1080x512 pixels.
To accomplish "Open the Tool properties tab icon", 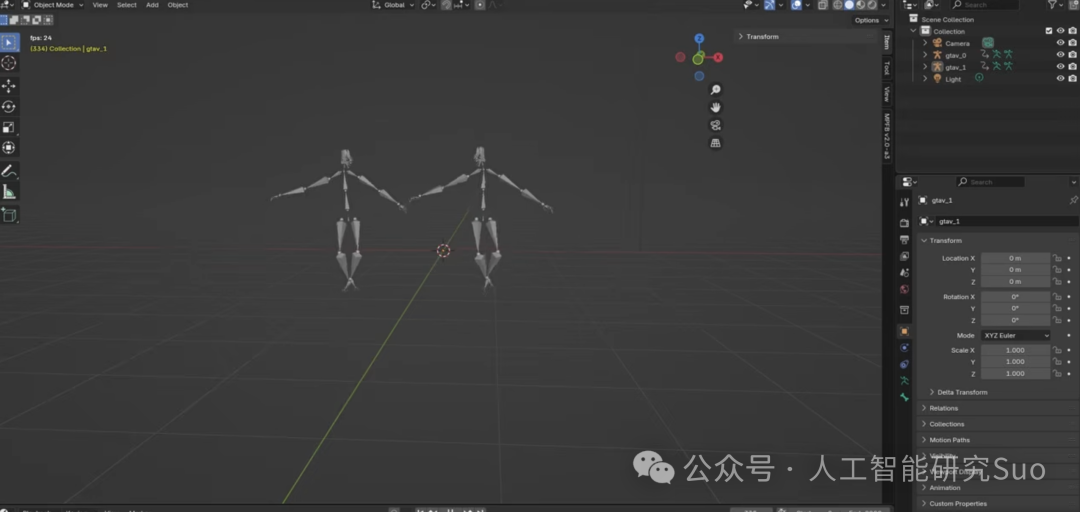I will pos(904,203).
